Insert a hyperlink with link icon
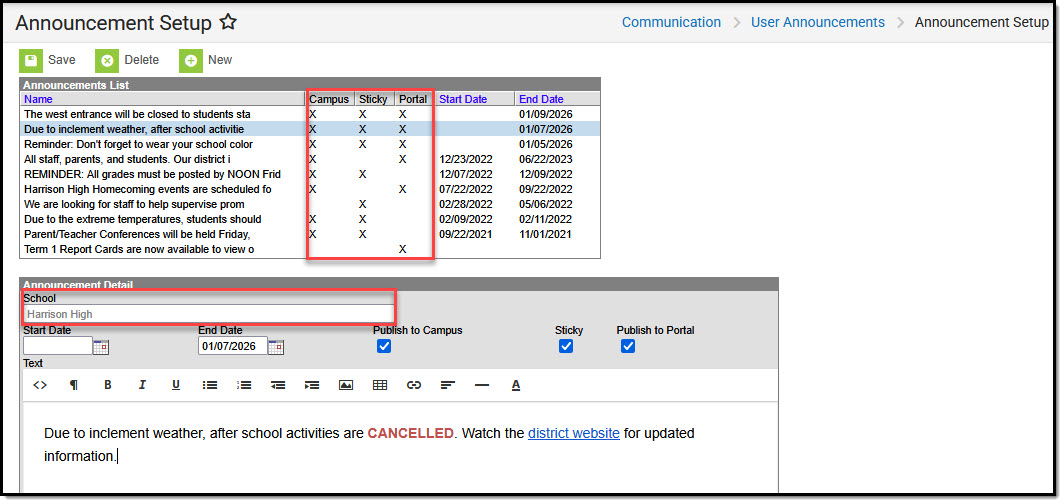Viewport: 1064px width, 504px height. [414, 385]
